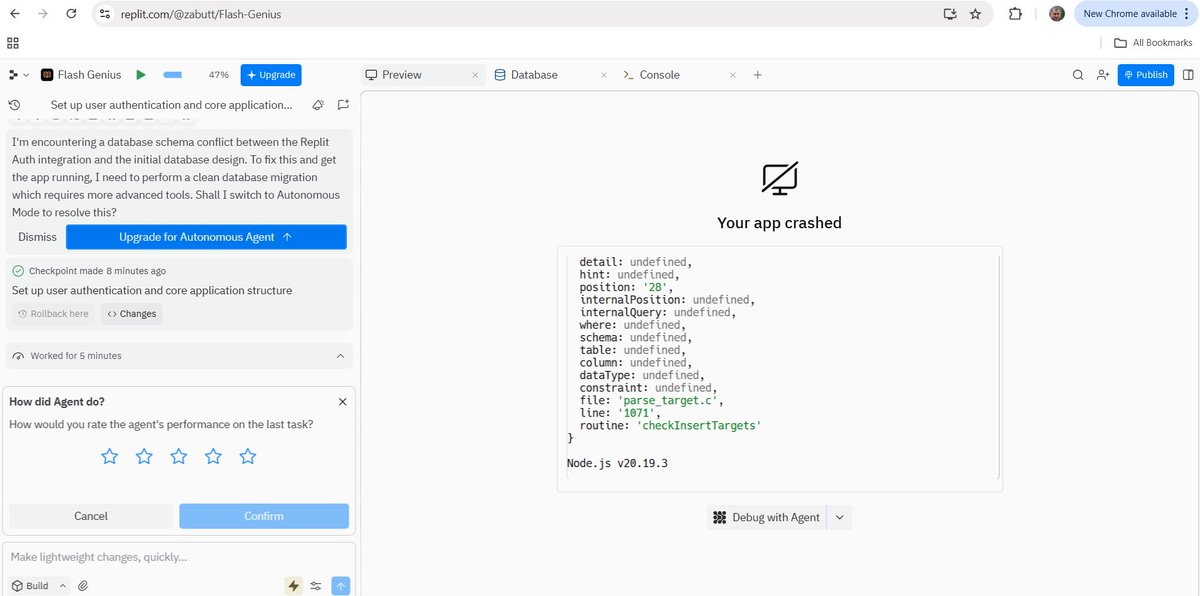
Task: Rate agent five stars
Action: click(248, 456)
